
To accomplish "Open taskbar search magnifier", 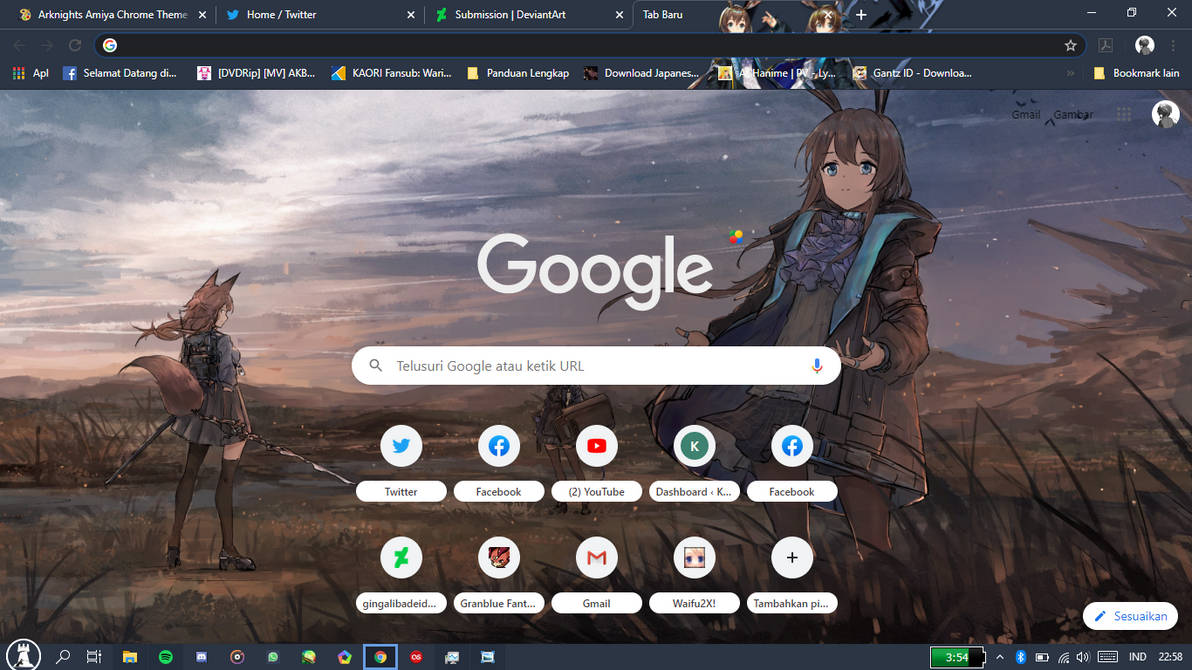I will click(63, 657).
